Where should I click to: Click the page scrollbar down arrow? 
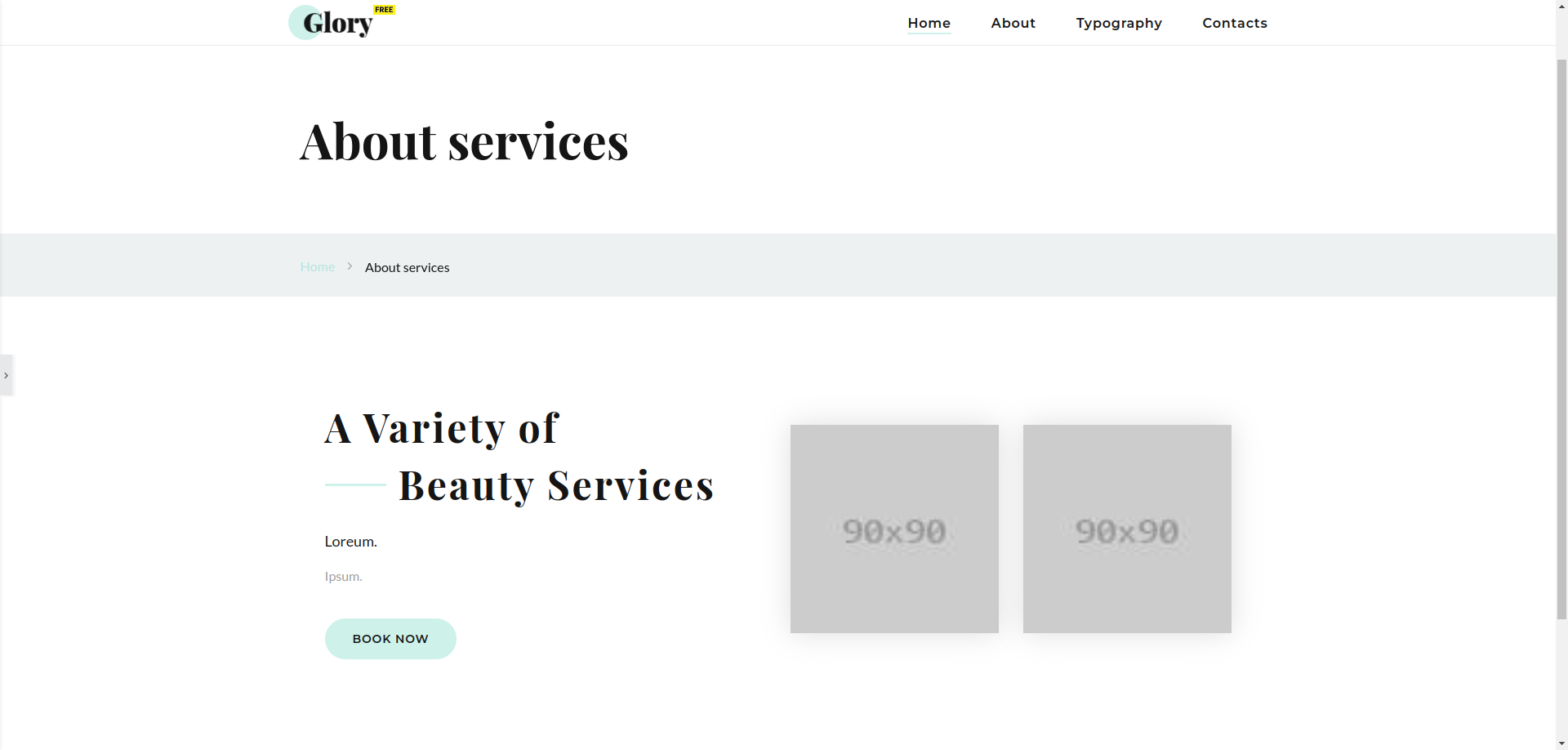[1561, 743]
